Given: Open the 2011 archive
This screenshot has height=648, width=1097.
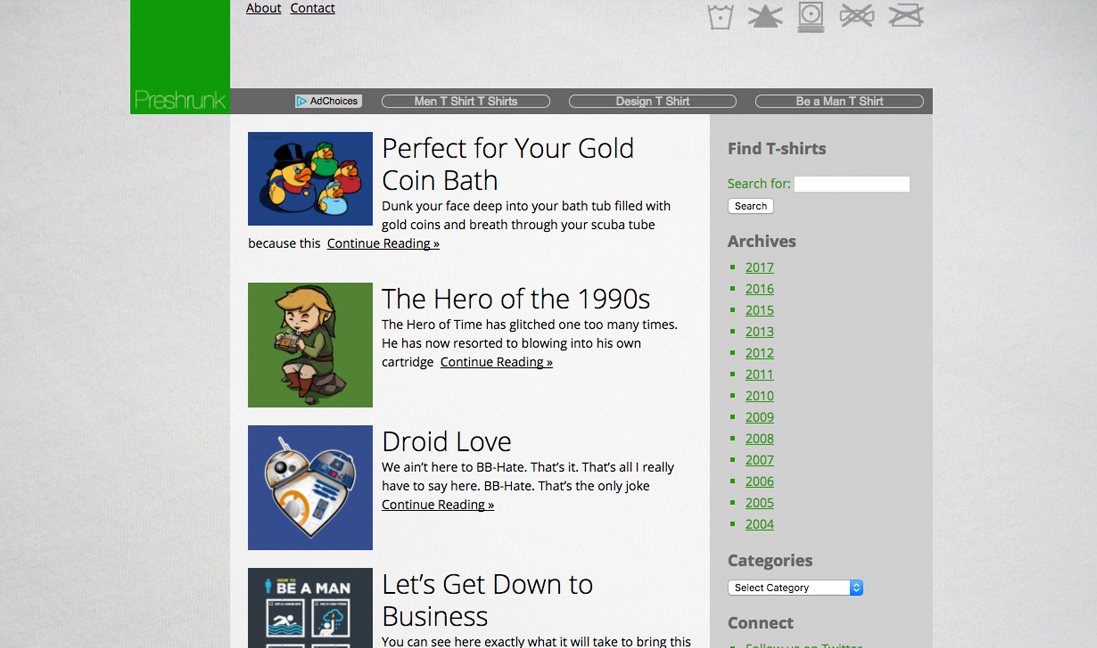Looking at the screenshot, I should 759,374.
